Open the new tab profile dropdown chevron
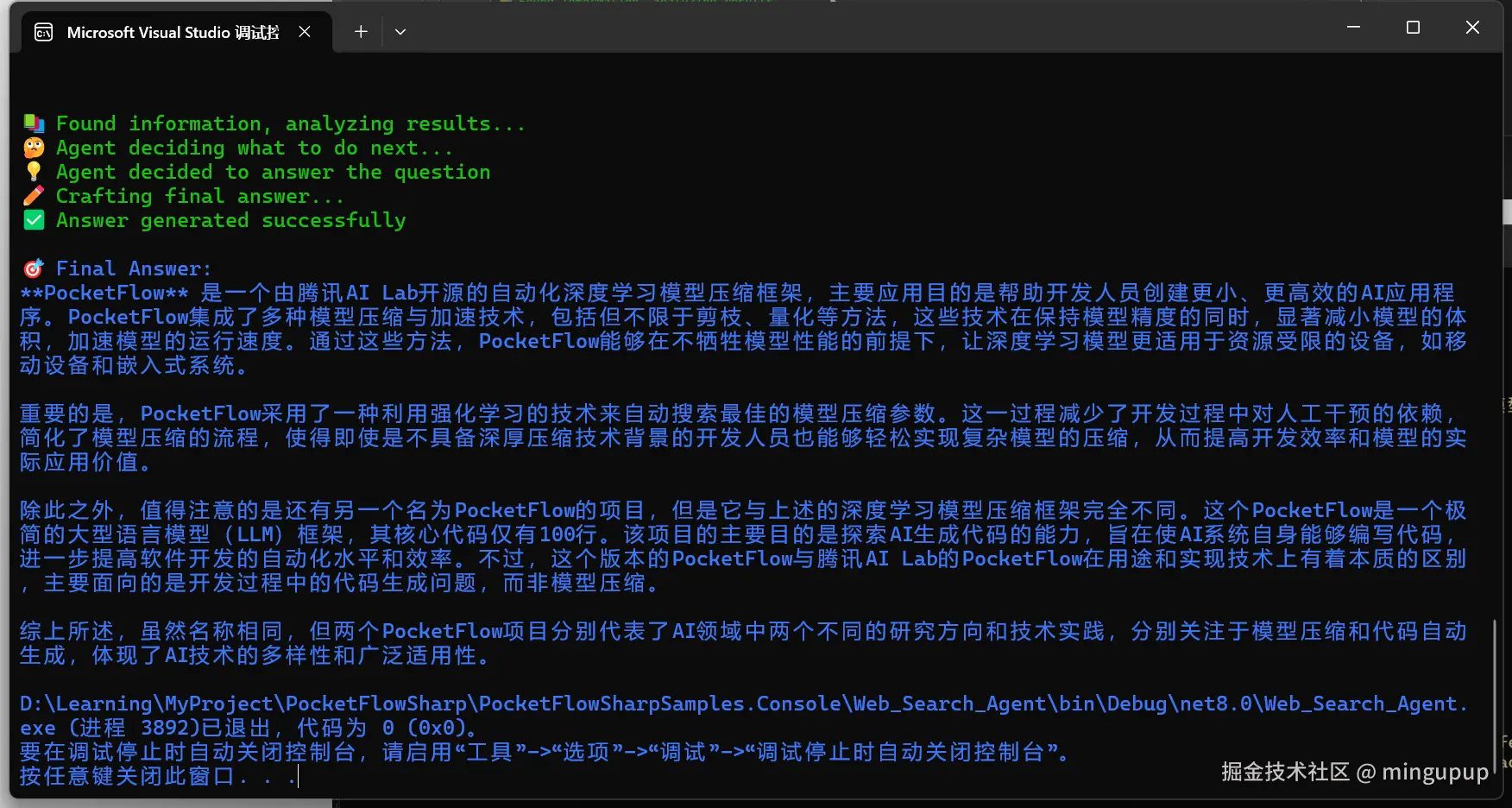The image size is (1512, 808). click(x=400, y=31)
